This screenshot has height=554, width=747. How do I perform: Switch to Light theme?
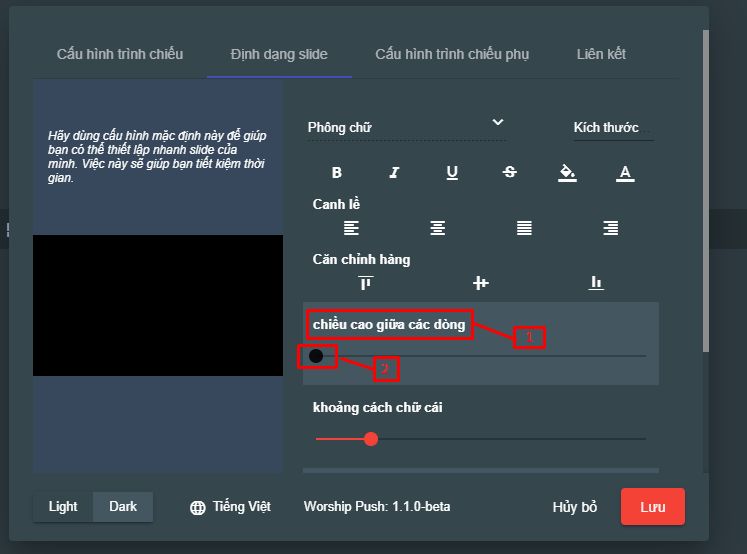[63, 507]
